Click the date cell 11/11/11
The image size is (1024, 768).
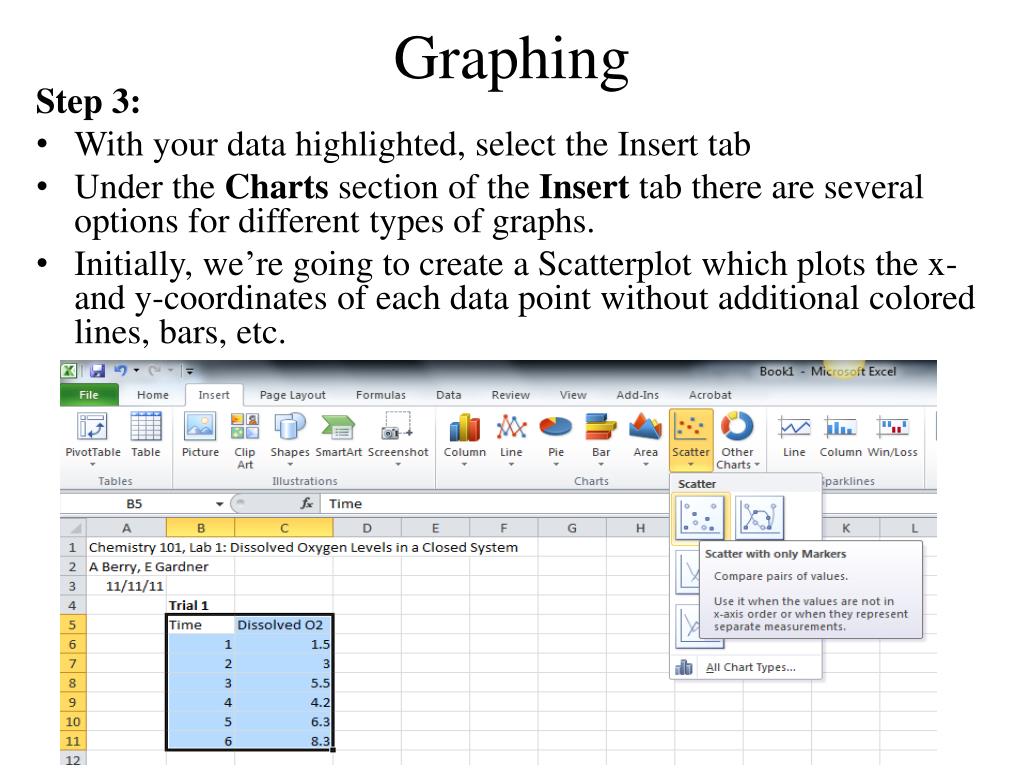[x=126, y=586]
